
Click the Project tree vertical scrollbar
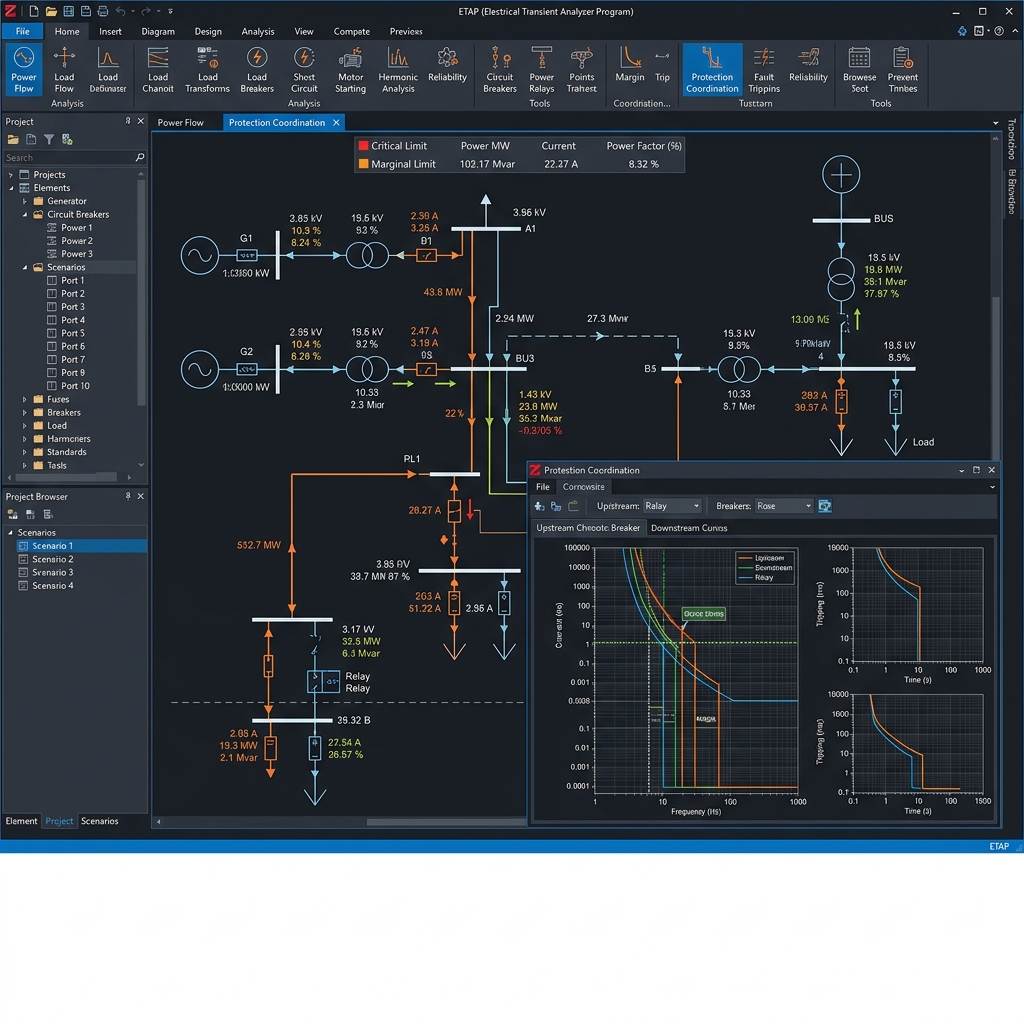[140, 294]
